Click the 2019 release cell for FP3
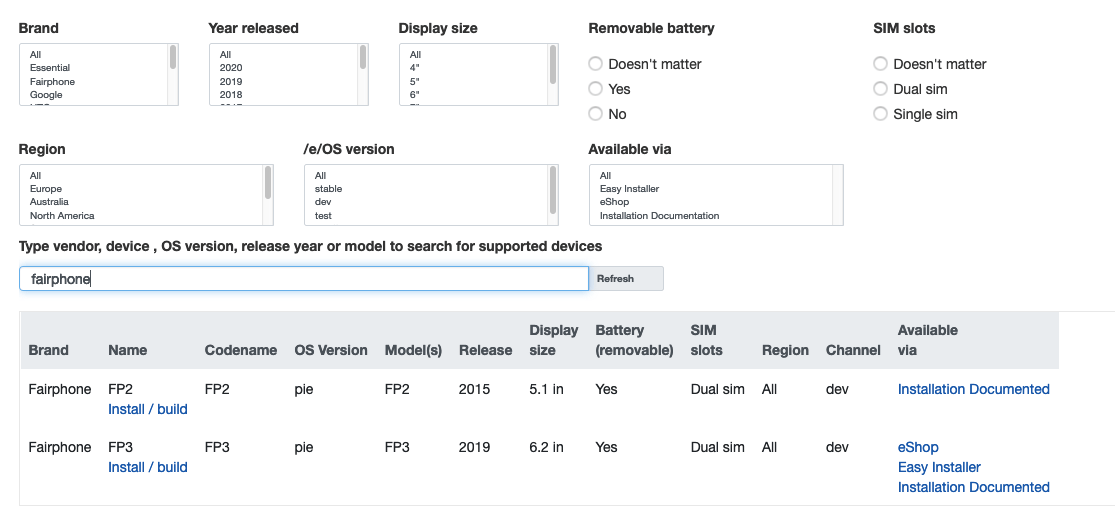The image size is (1115, 525). [474, 447]
